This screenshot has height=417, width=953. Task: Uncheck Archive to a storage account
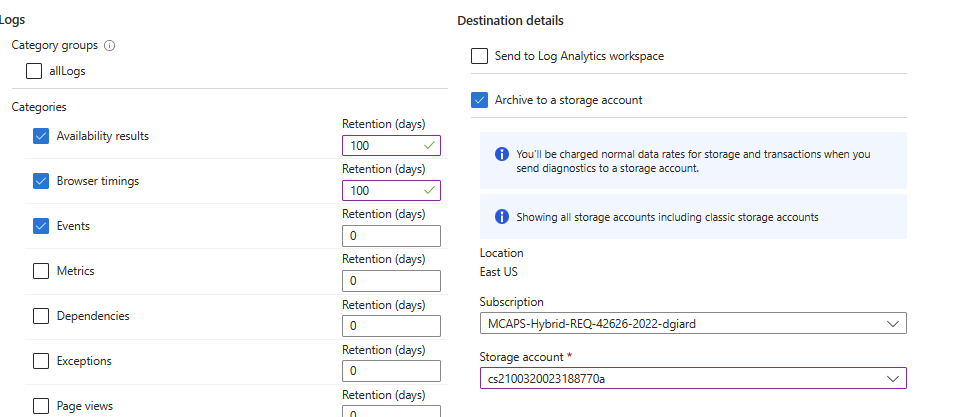[x=480, y=100]
